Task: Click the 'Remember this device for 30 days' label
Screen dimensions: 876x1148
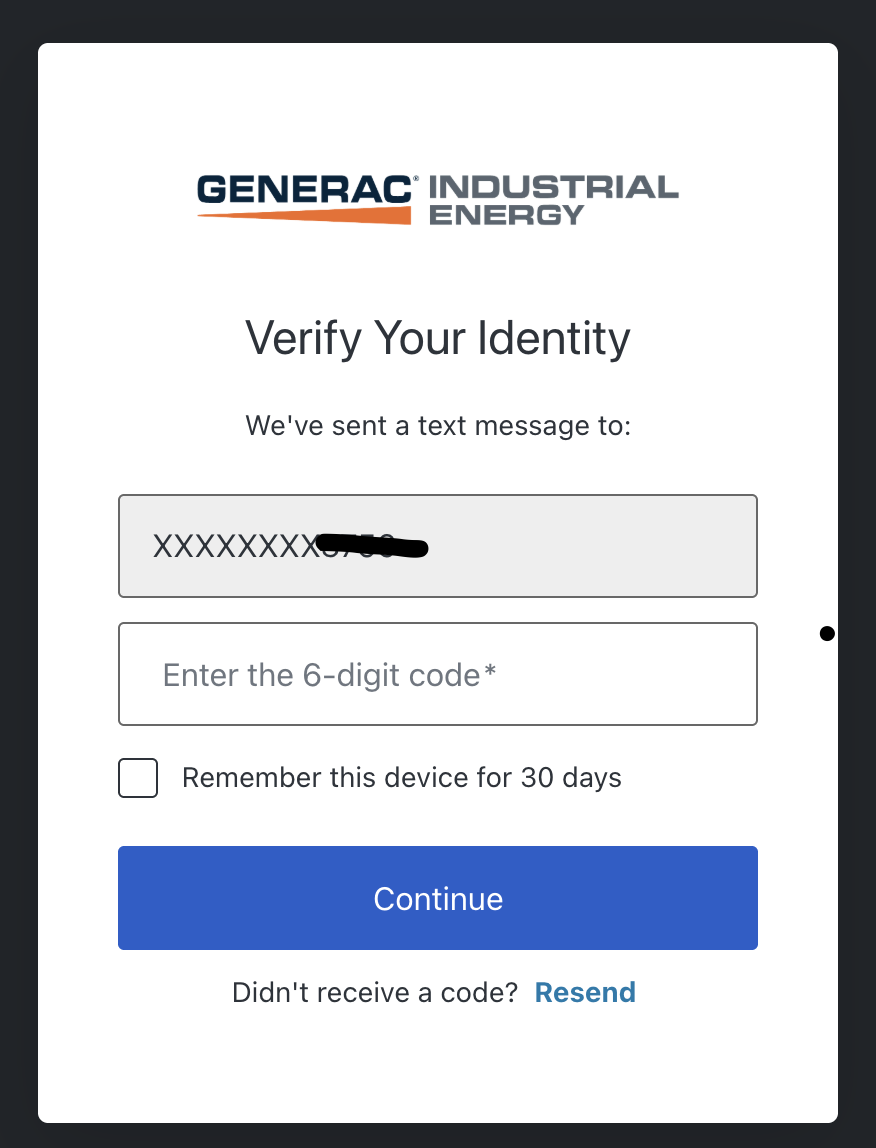Action: [401, 778]
